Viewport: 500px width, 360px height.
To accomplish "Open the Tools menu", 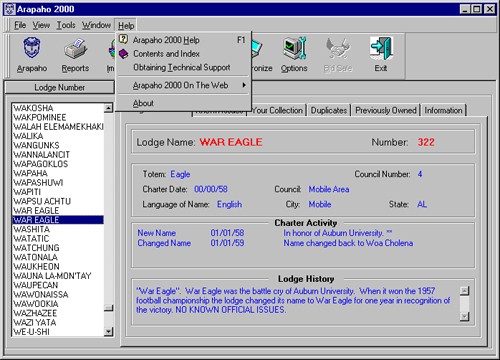I will point(66,25).
